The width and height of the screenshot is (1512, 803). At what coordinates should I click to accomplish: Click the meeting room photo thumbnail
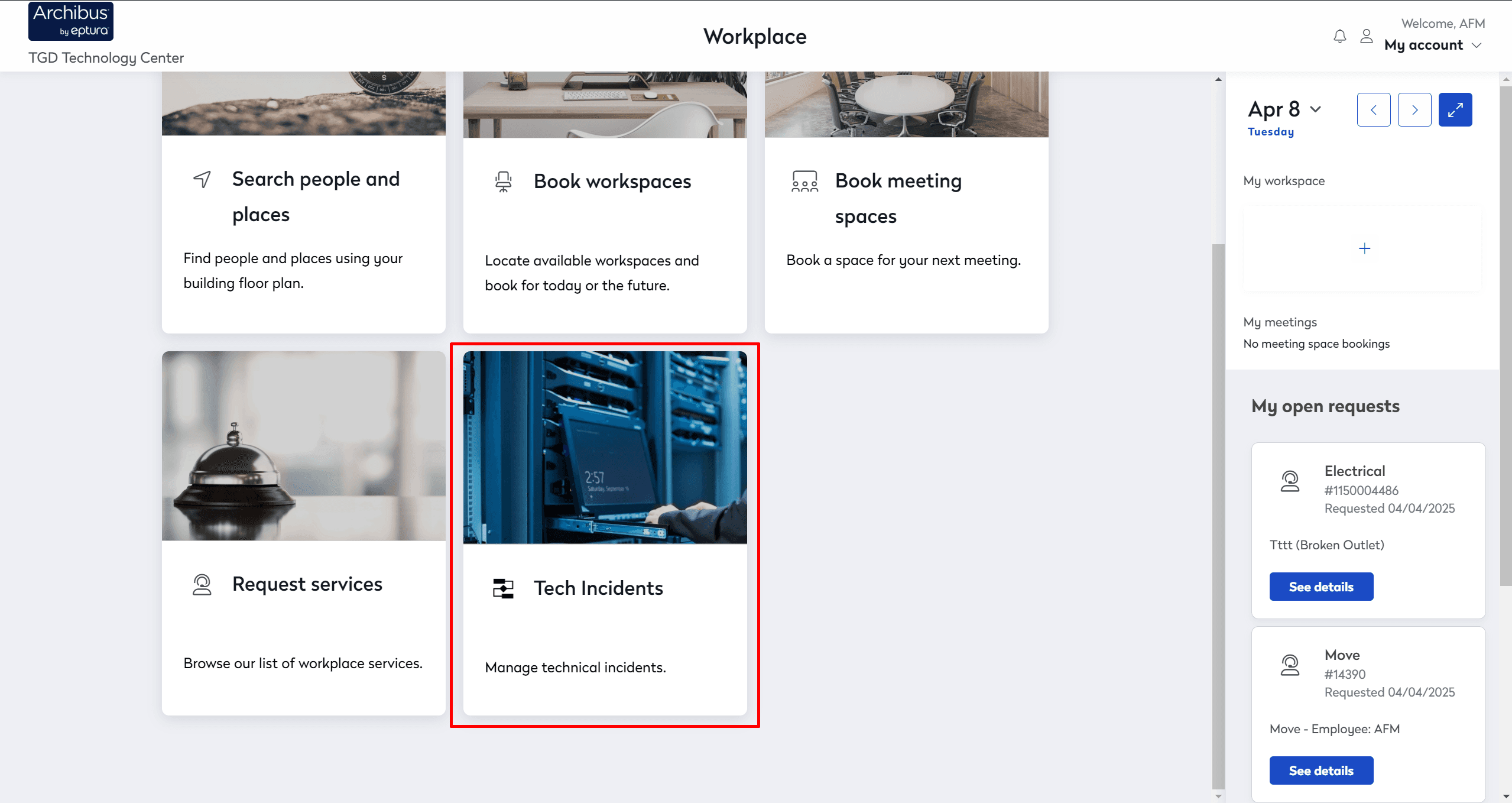[907, 105]
